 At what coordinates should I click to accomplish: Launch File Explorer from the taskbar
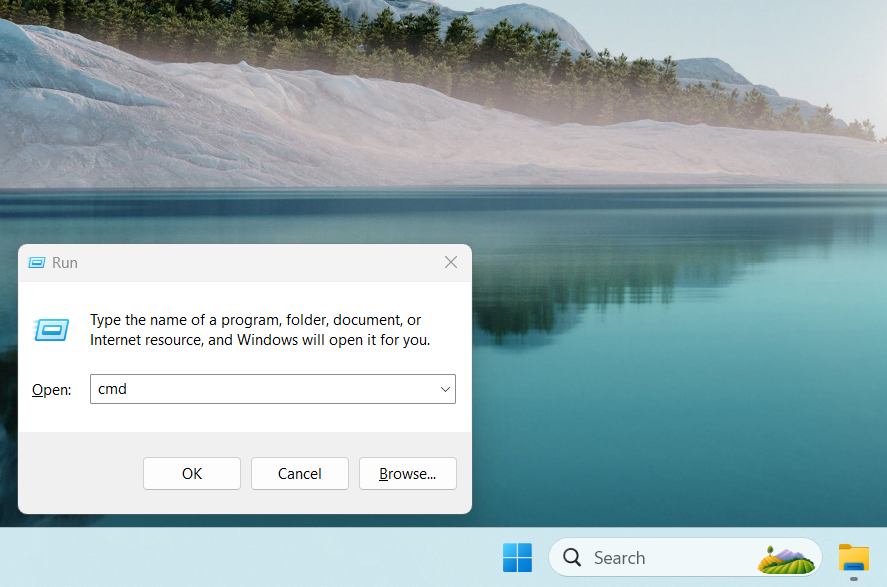[854, 558]
